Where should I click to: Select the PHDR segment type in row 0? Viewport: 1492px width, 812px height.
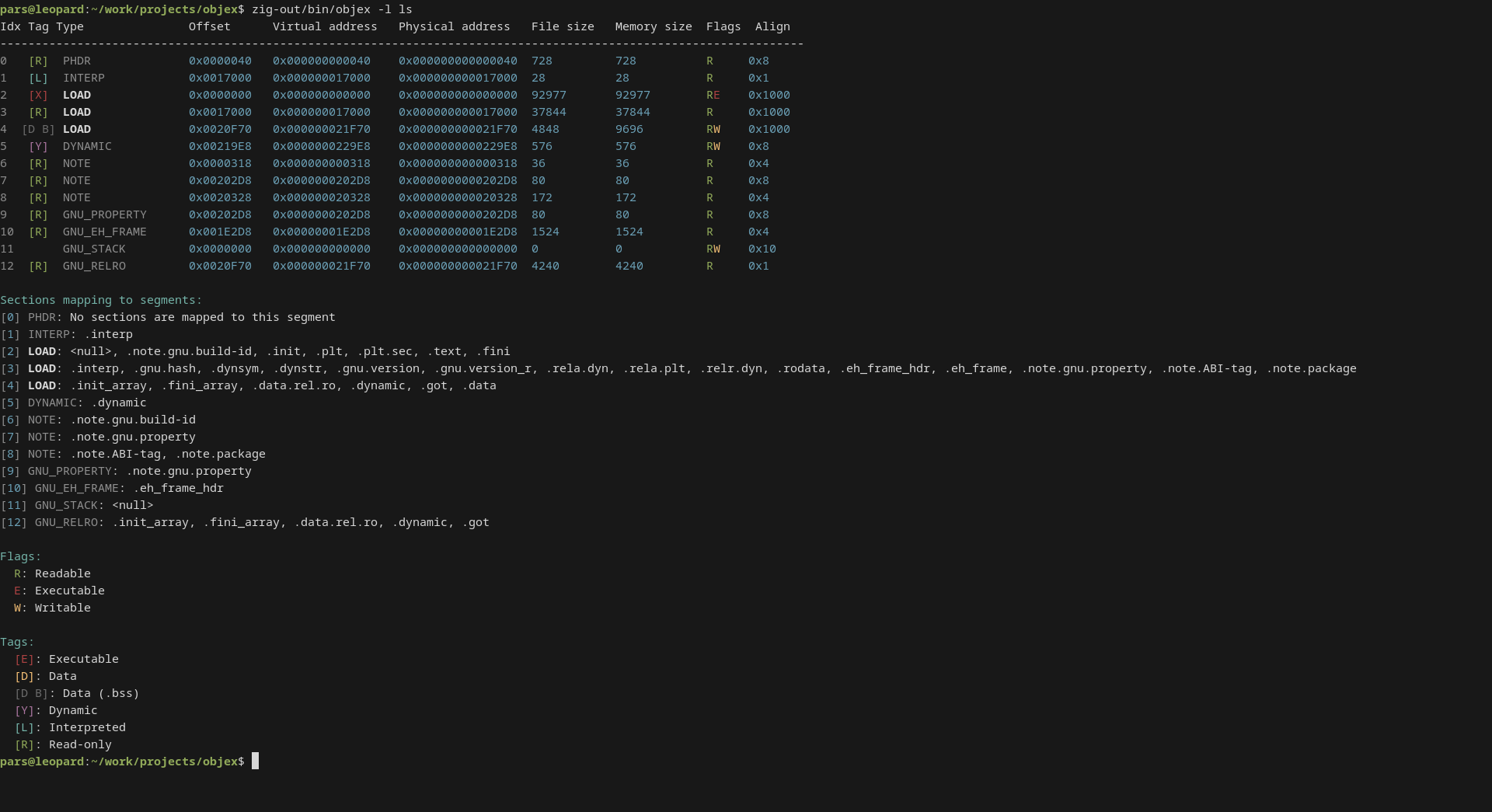(x=77, y=61)
